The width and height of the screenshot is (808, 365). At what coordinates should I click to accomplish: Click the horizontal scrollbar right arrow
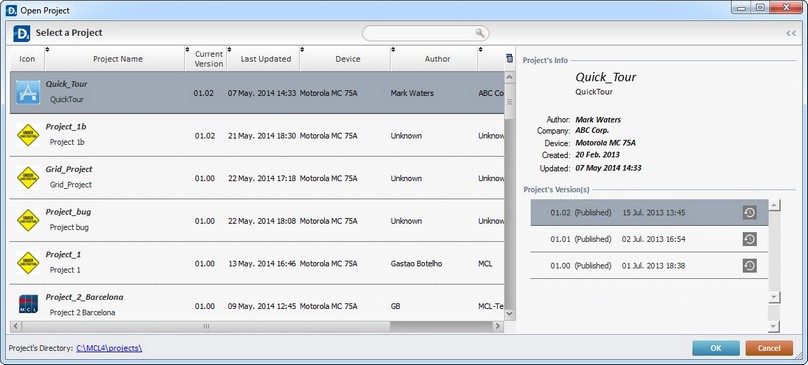click(498, 326)
